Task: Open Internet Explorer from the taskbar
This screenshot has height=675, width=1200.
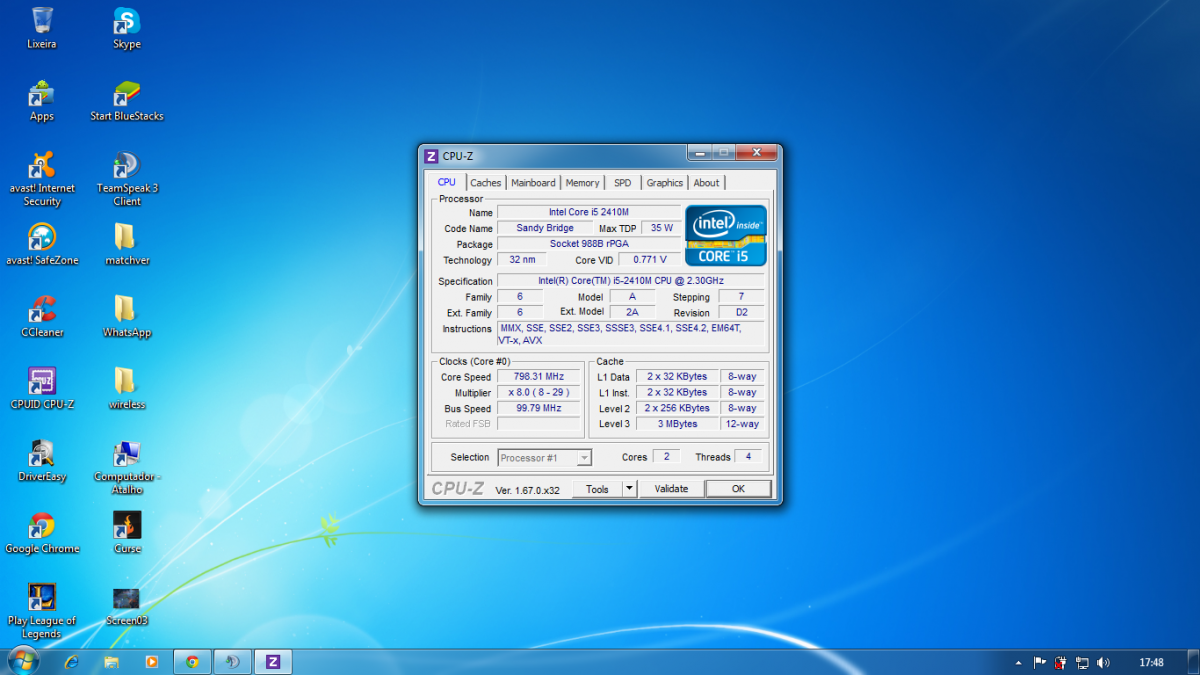Action: click(71, 661)
